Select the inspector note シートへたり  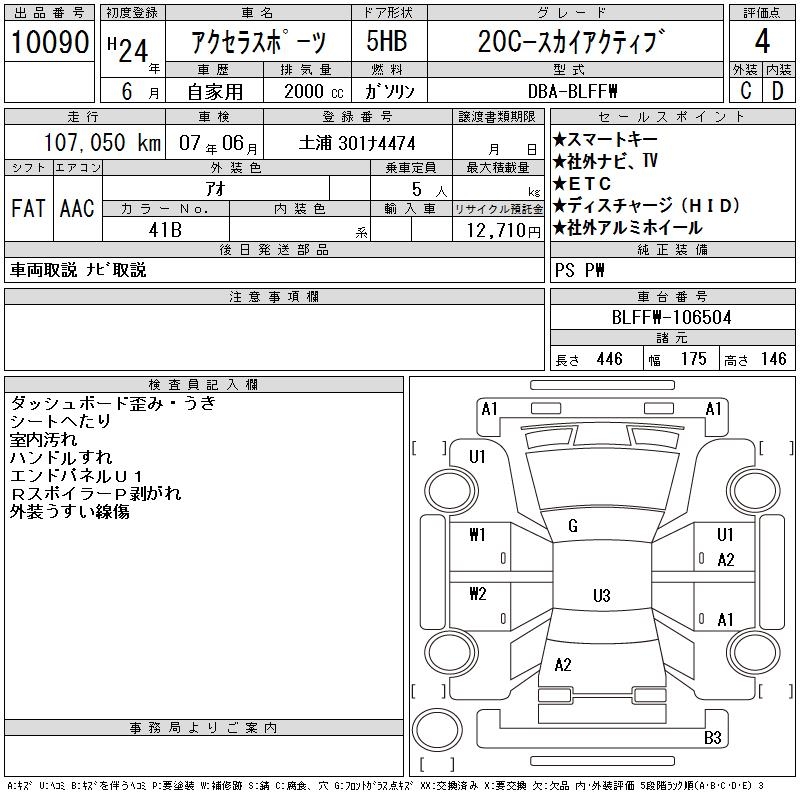click(x=60, y=421)
